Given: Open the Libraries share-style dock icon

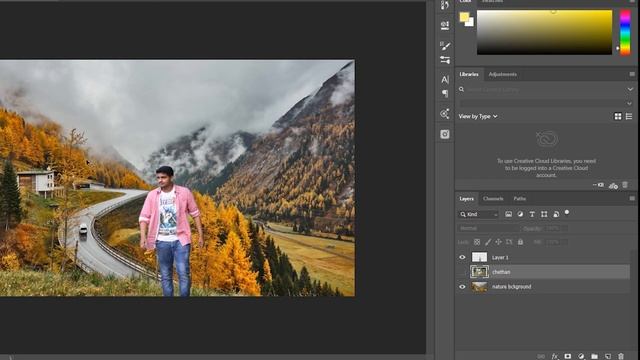Looking at the screenshot, I should pos(445,114).
